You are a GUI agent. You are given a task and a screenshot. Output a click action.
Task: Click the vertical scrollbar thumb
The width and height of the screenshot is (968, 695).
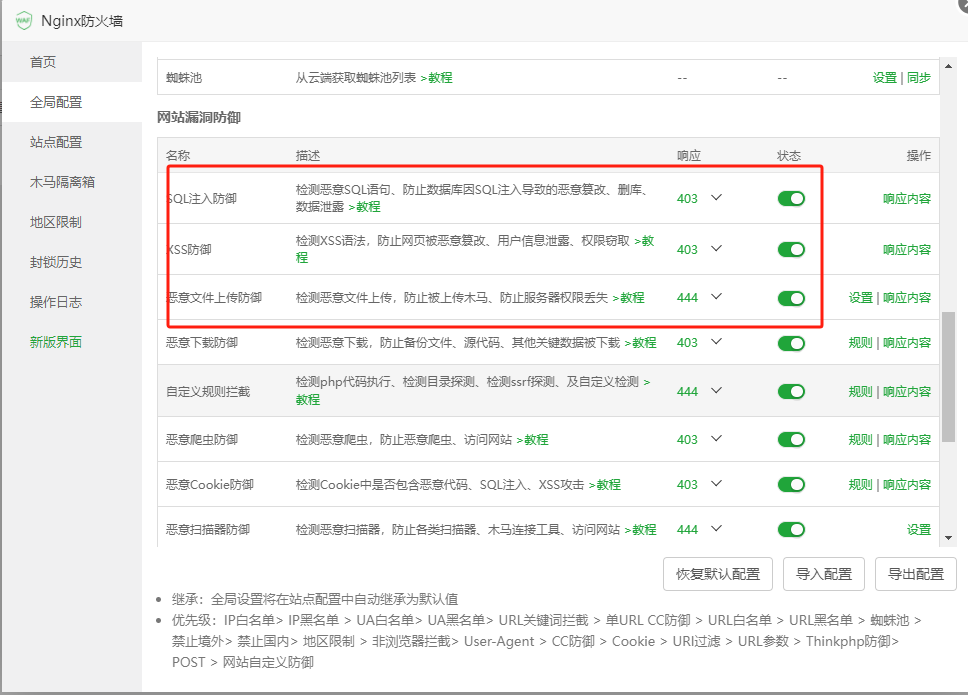coord(949,375)
